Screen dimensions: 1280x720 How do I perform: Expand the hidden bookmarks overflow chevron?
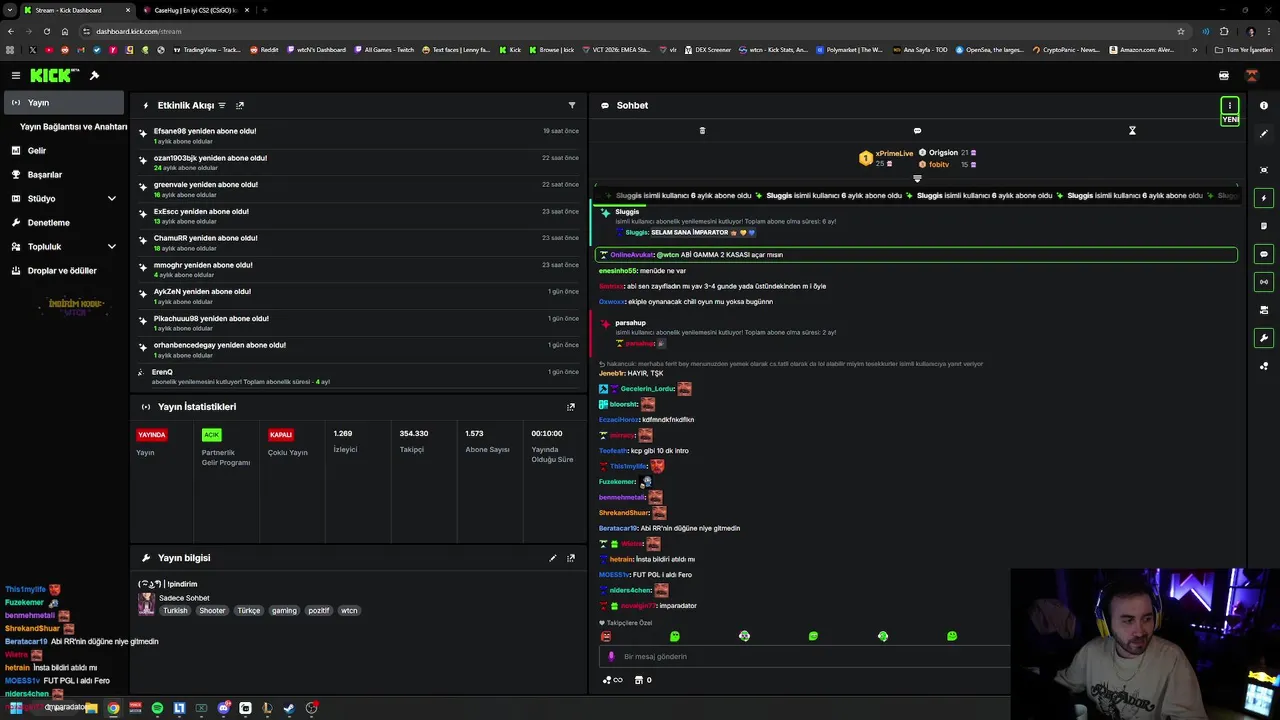[1194, 49]
